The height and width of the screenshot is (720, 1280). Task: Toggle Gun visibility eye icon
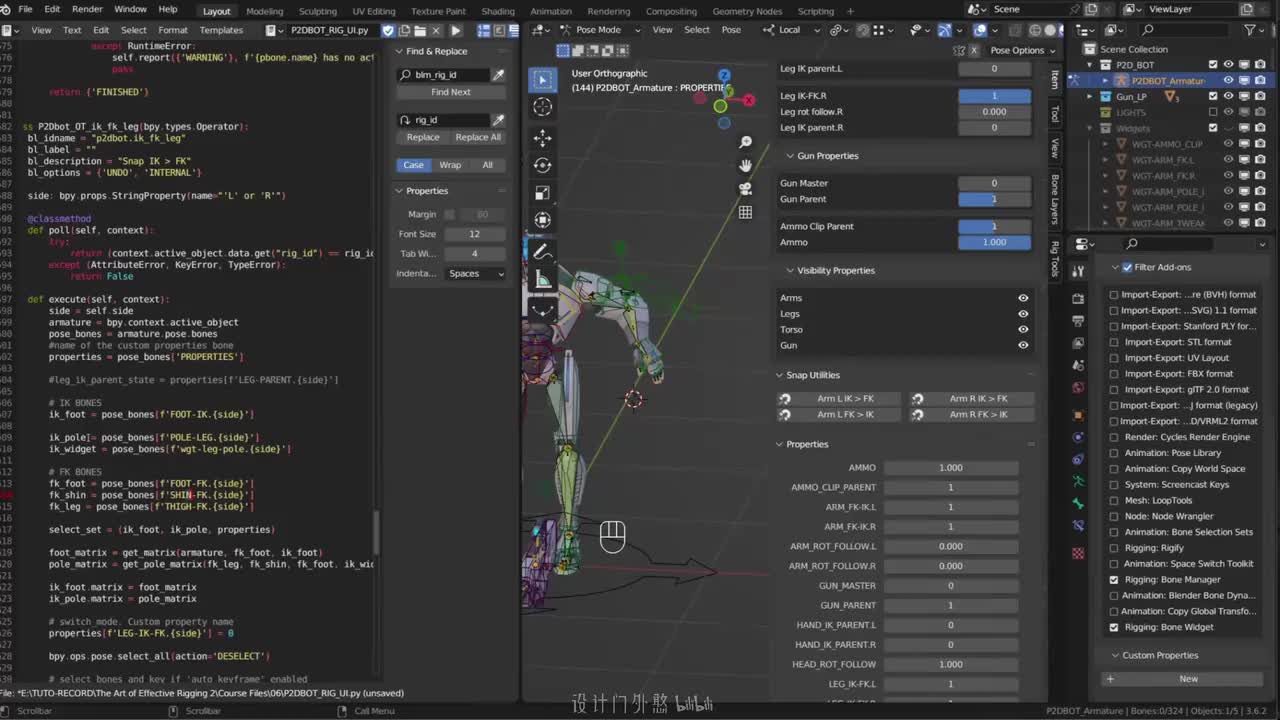click(x=1023, y=345)
